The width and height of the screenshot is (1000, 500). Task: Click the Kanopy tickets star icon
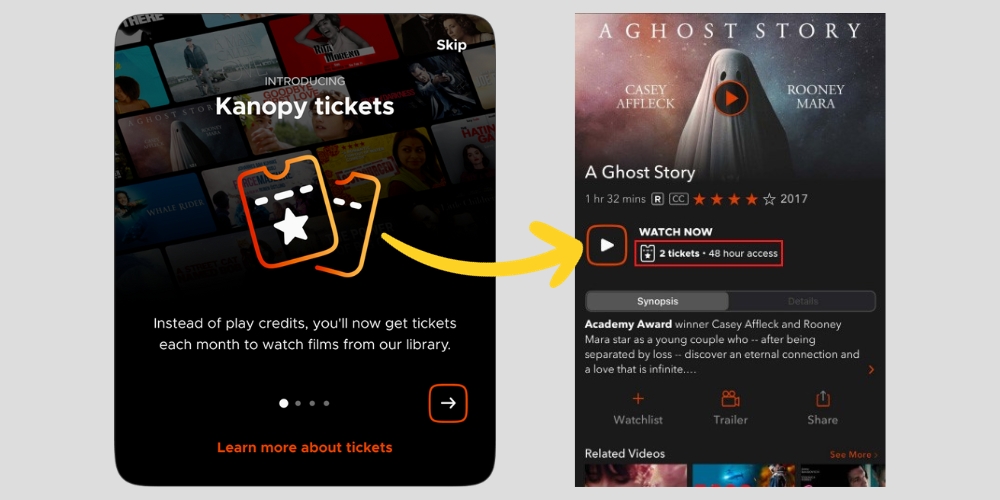coord(308,215)
